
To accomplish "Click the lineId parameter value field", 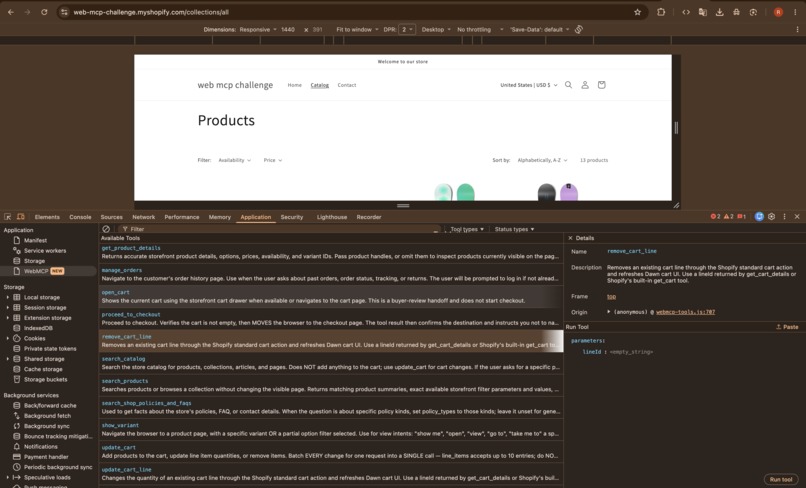I will click(631, 352).
